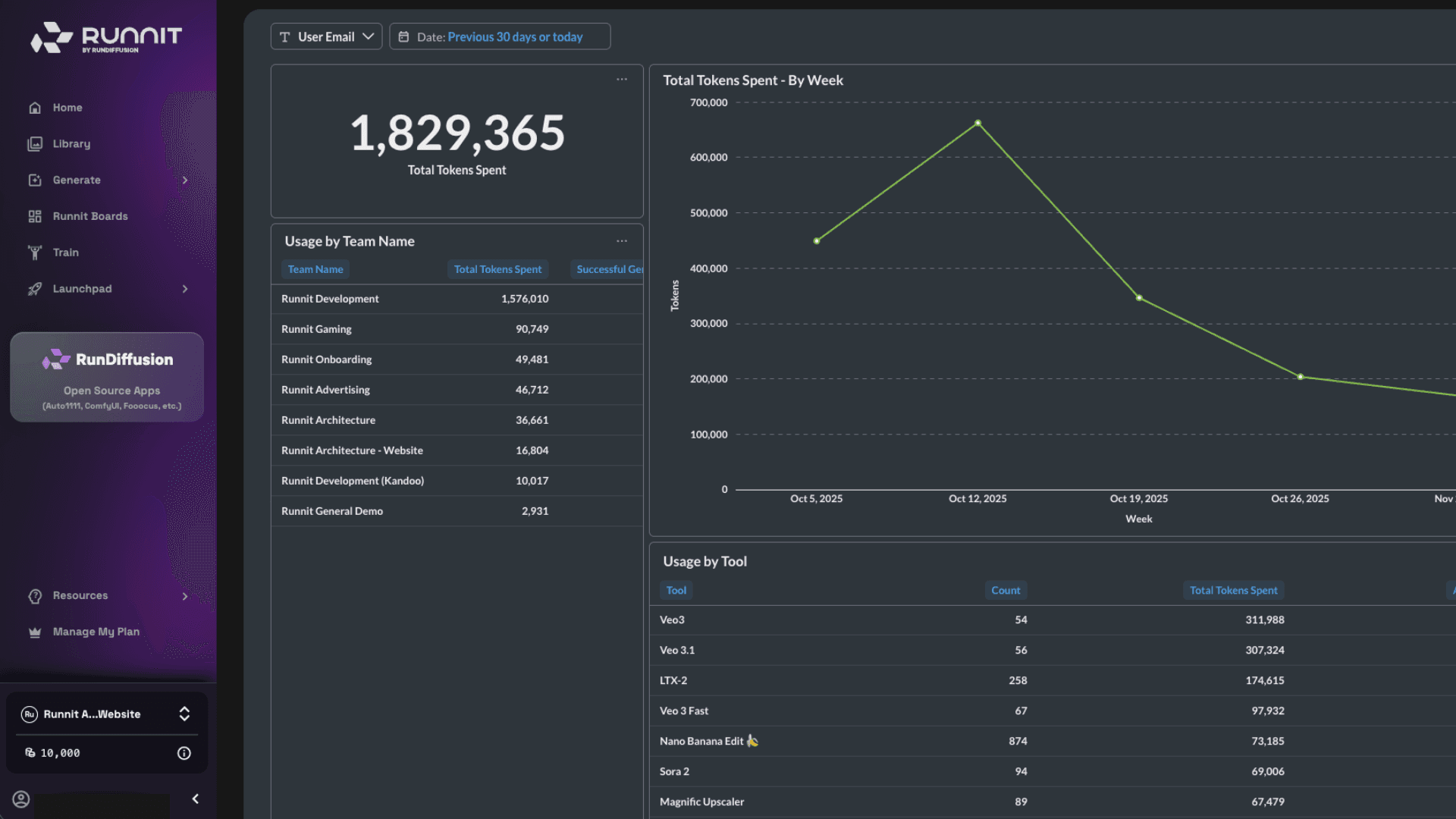Click the calendar icon in the Date filter

pos(404,36)
